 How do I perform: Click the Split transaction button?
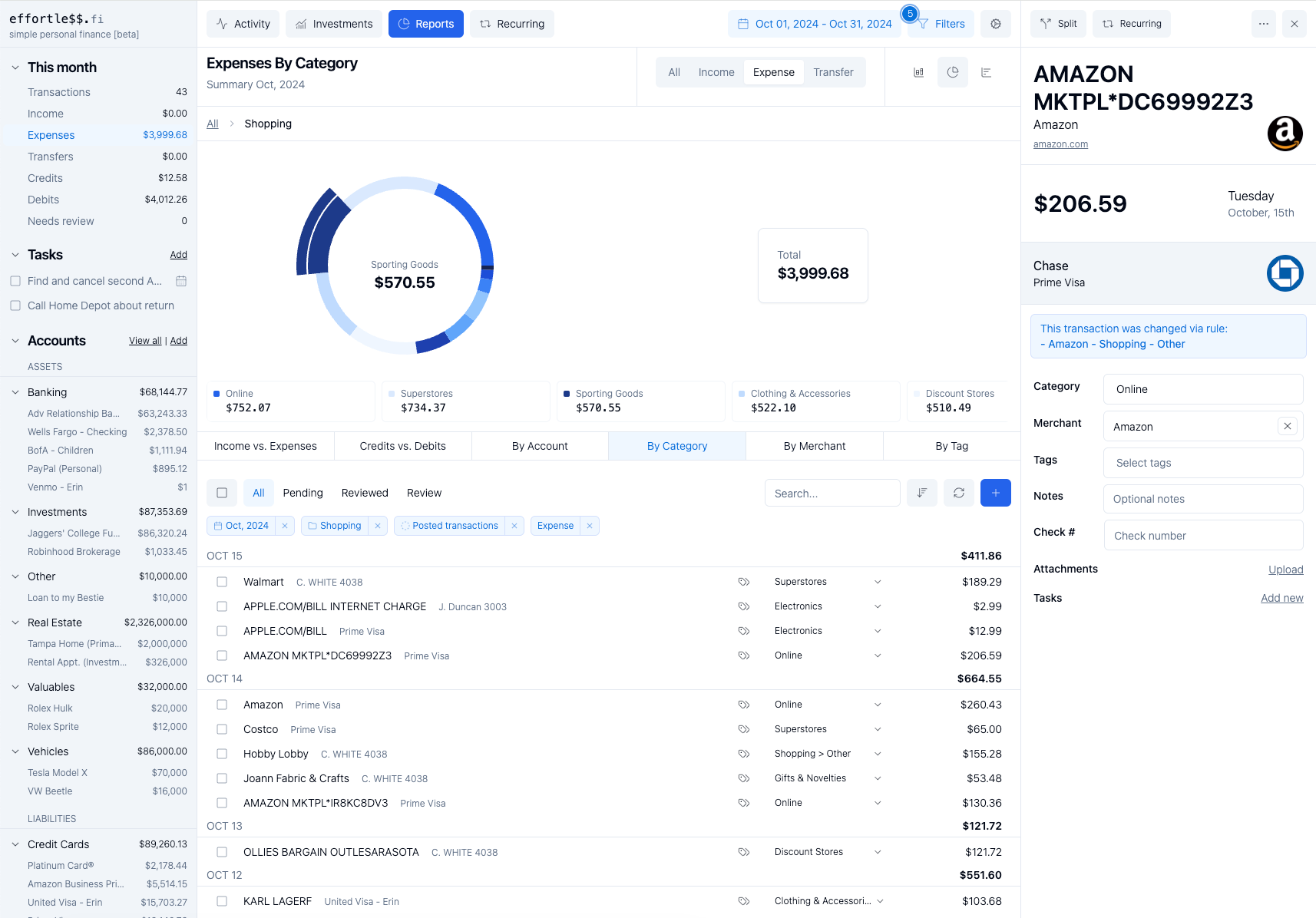1058,24
